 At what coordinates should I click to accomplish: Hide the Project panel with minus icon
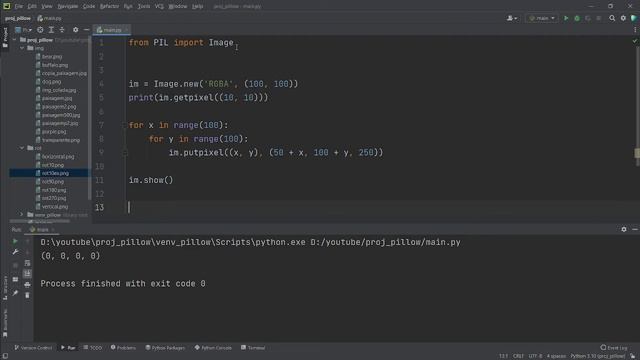pos(86,30)
